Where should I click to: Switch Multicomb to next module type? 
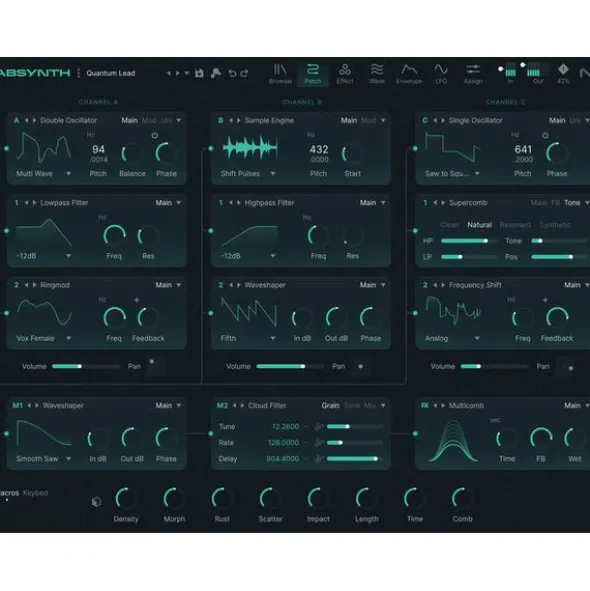443,406
